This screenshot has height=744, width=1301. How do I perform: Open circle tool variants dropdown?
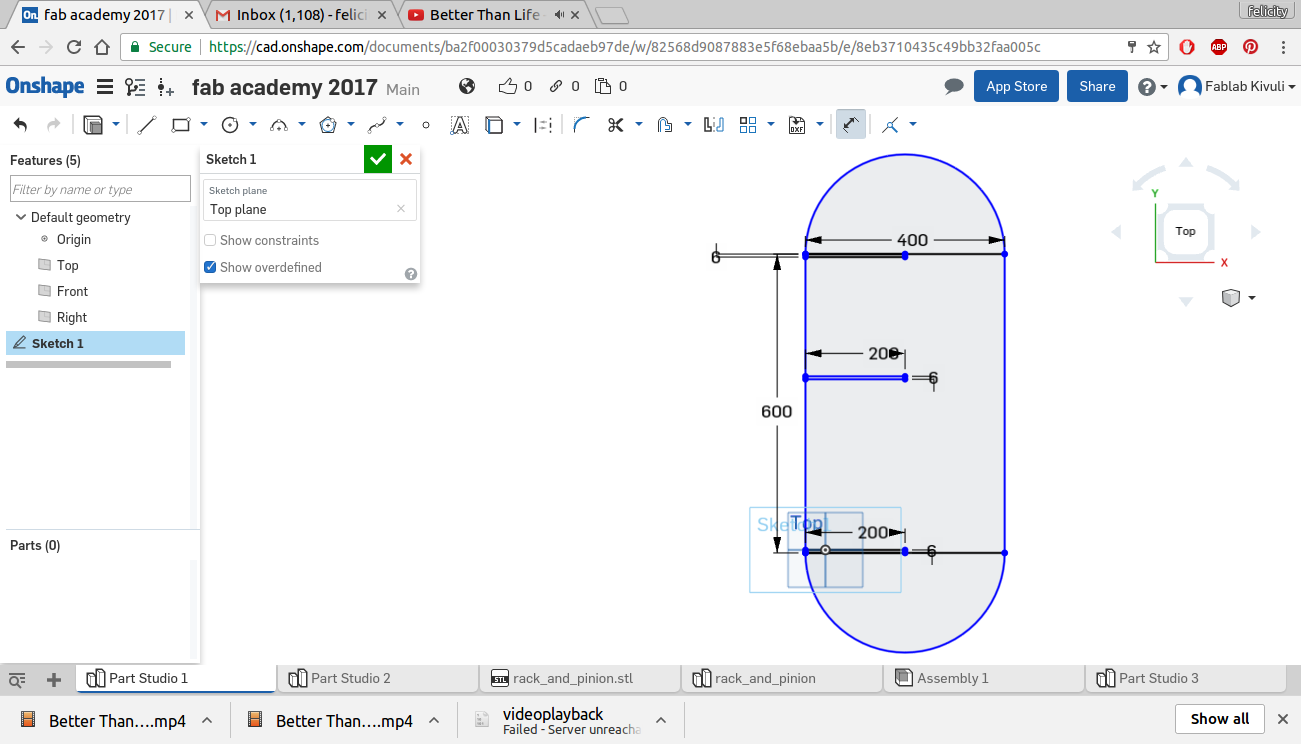coord(253,125)
